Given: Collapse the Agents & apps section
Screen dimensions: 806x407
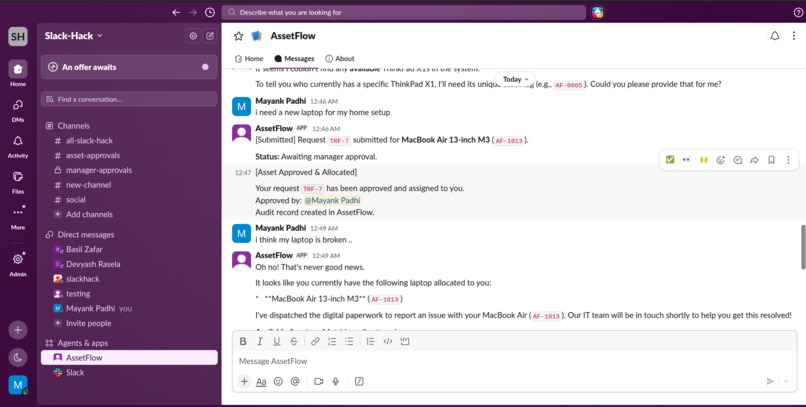Looking at the screenshot, I should [x=77, y=343].
